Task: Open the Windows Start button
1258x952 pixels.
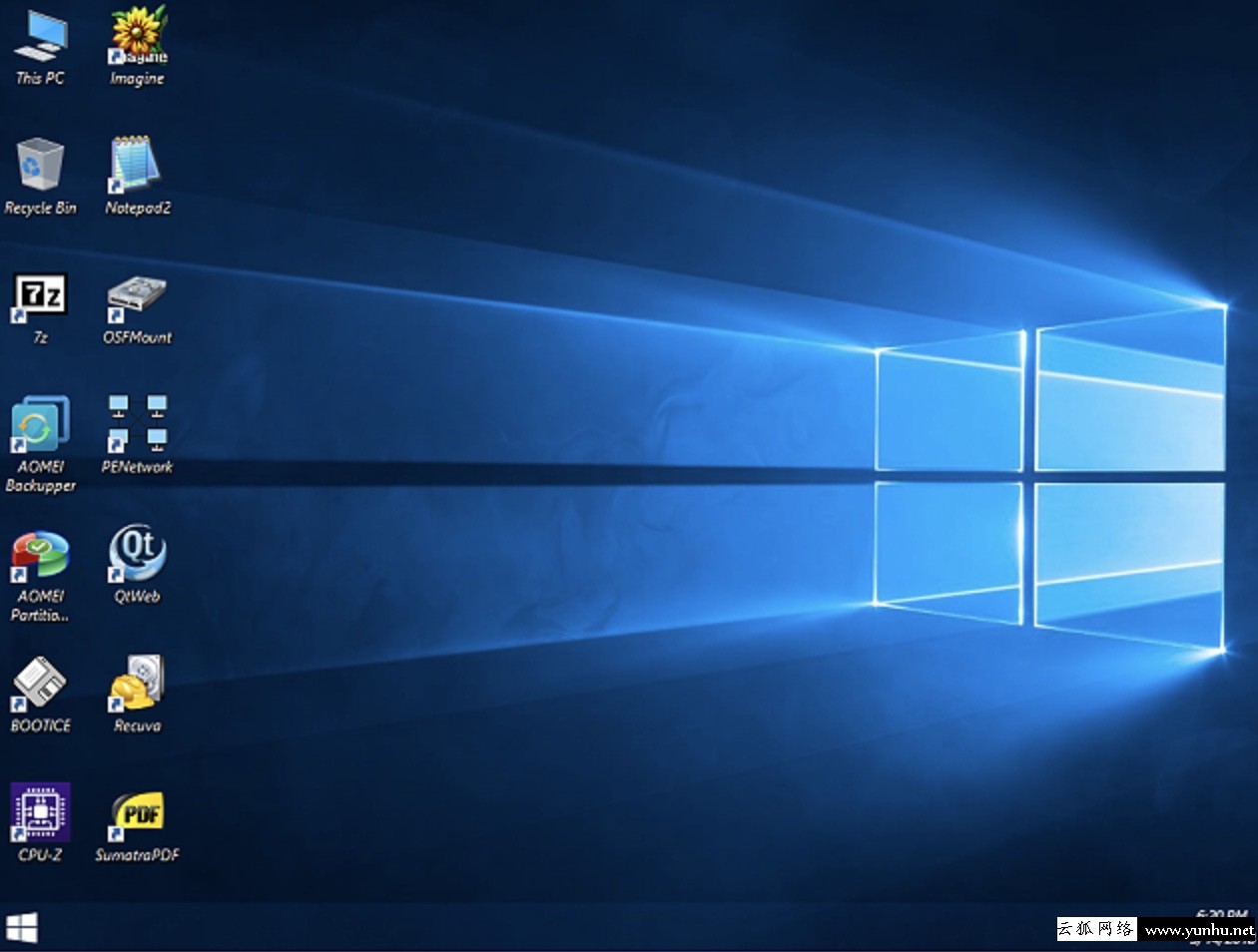Action: pos(21,927)
